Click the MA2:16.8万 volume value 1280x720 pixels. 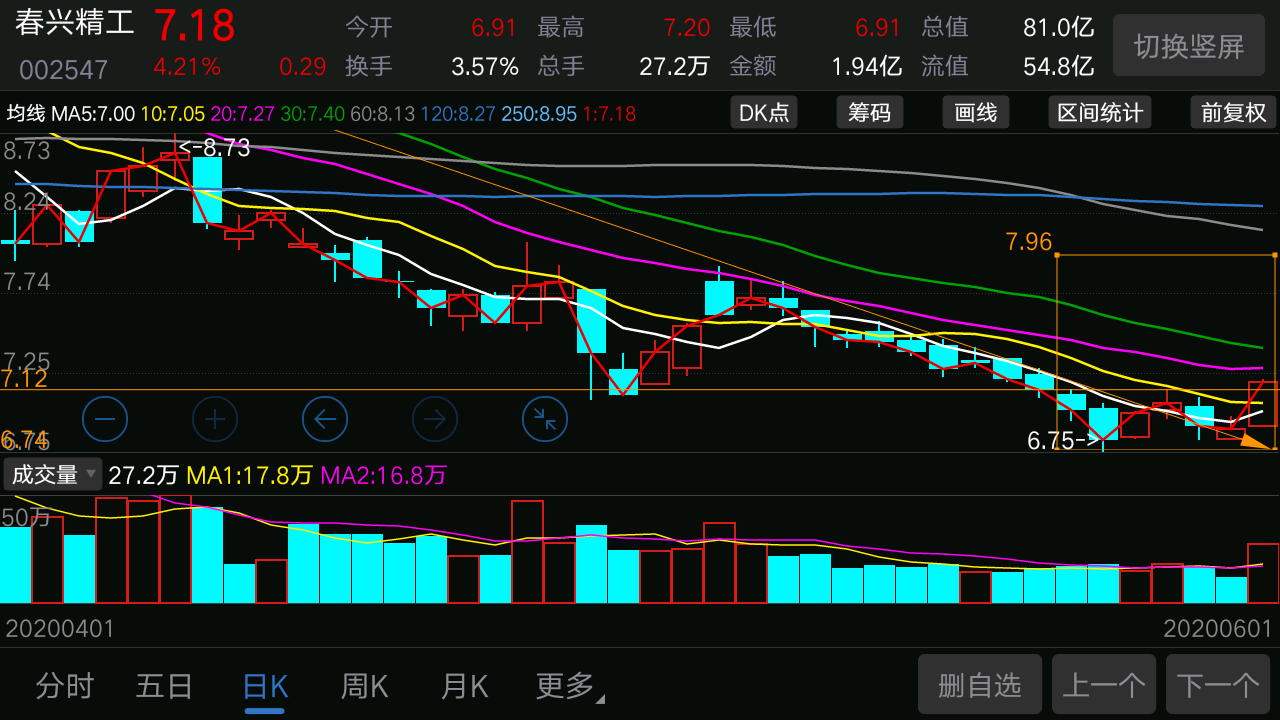click(383, 475)
